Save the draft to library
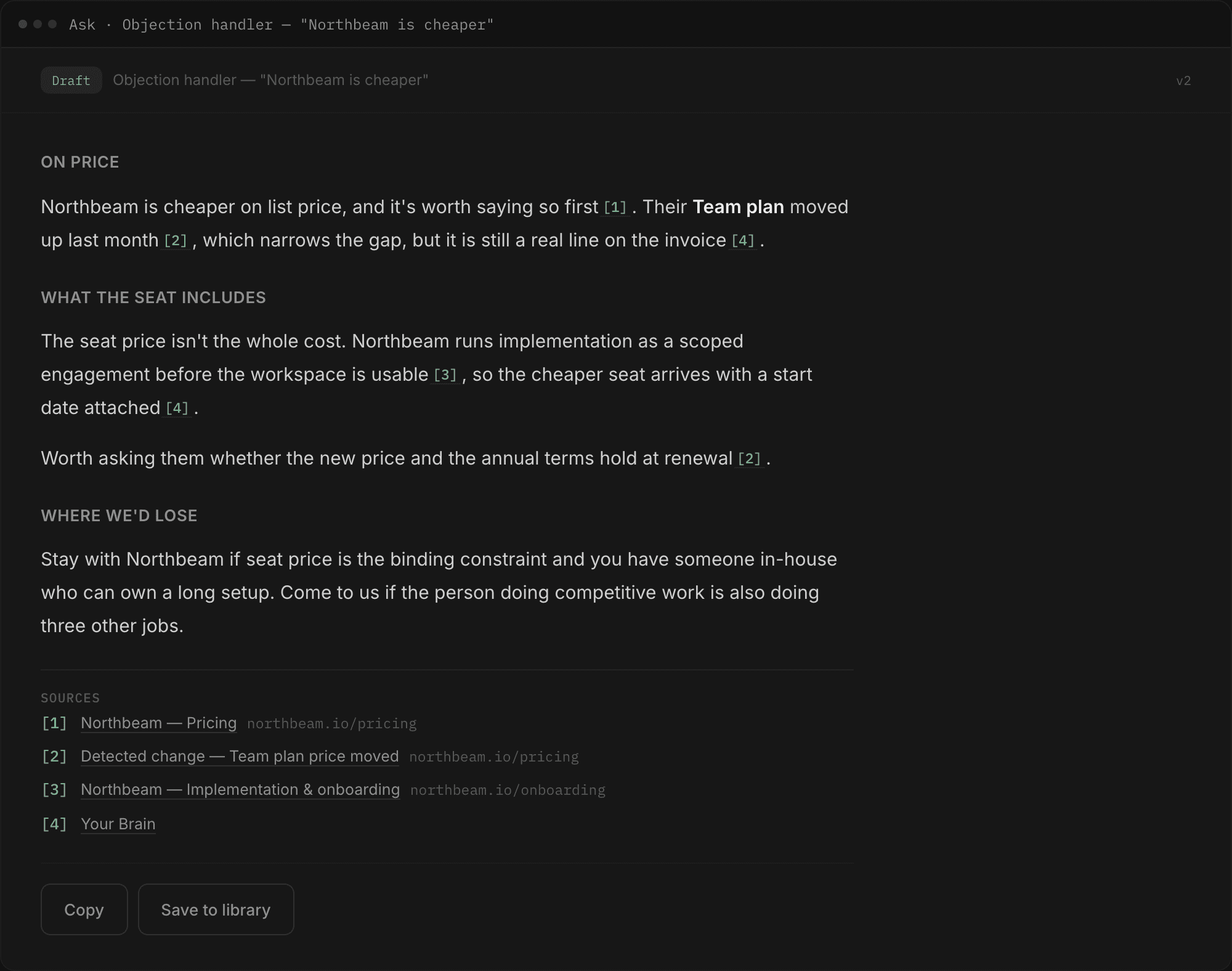The image size is (1232, 971). 216,909
